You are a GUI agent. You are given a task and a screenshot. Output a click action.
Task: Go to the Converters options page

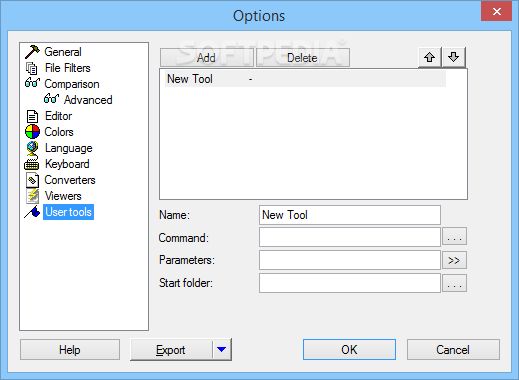point(70,180)
